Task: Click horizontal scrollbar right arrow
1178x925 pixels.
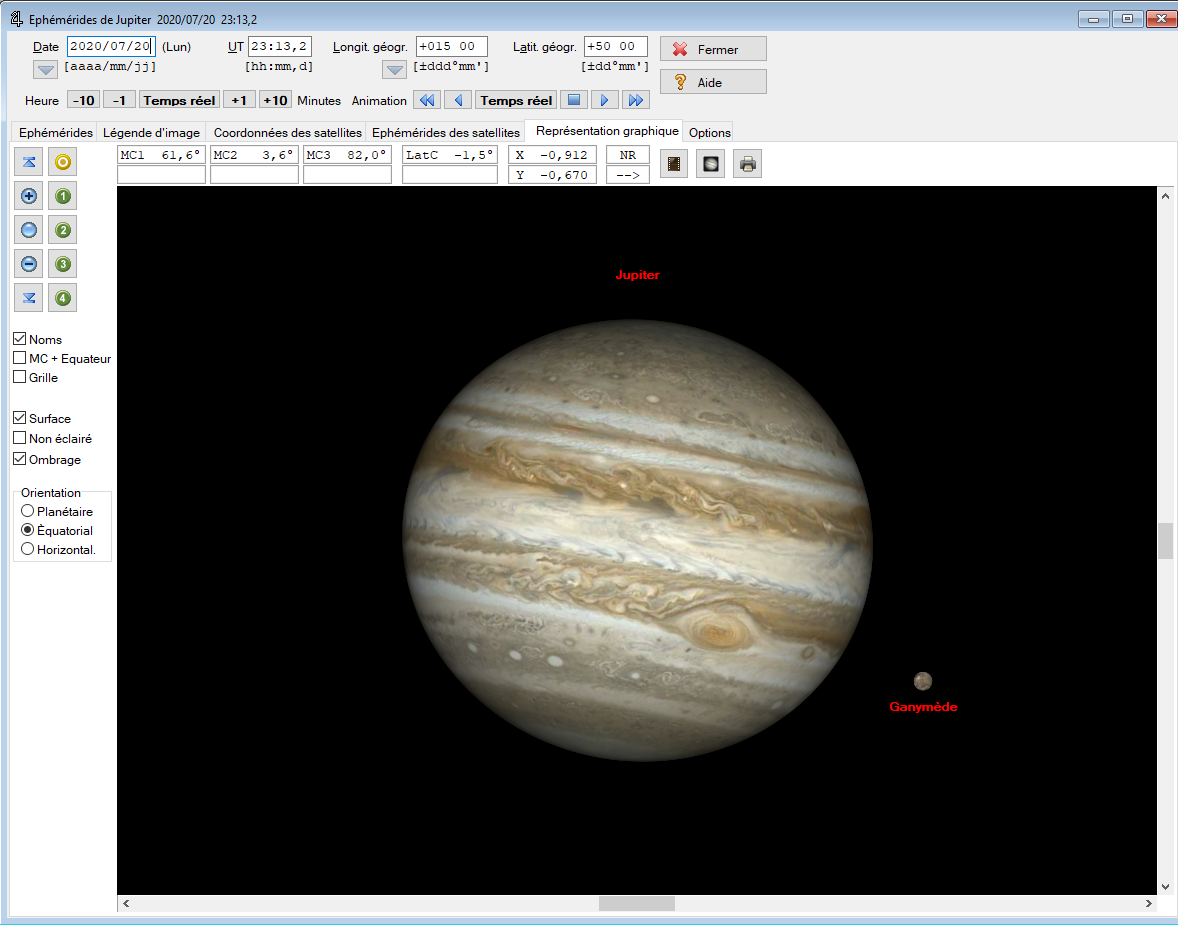Action: (x=1149, y=903)
